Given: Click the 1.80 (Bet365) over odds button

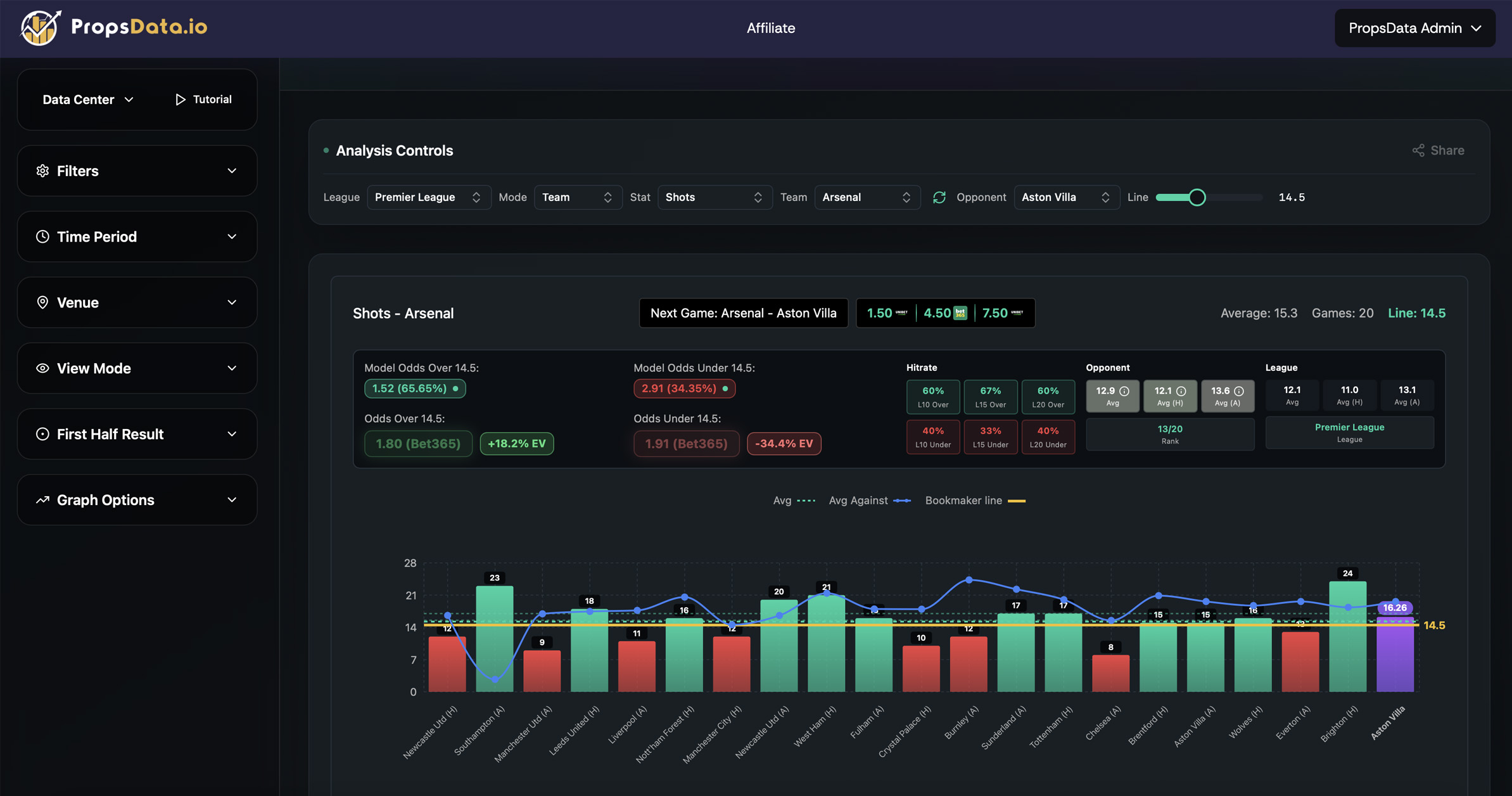Looking at the screenshot, I should [418, 444].
